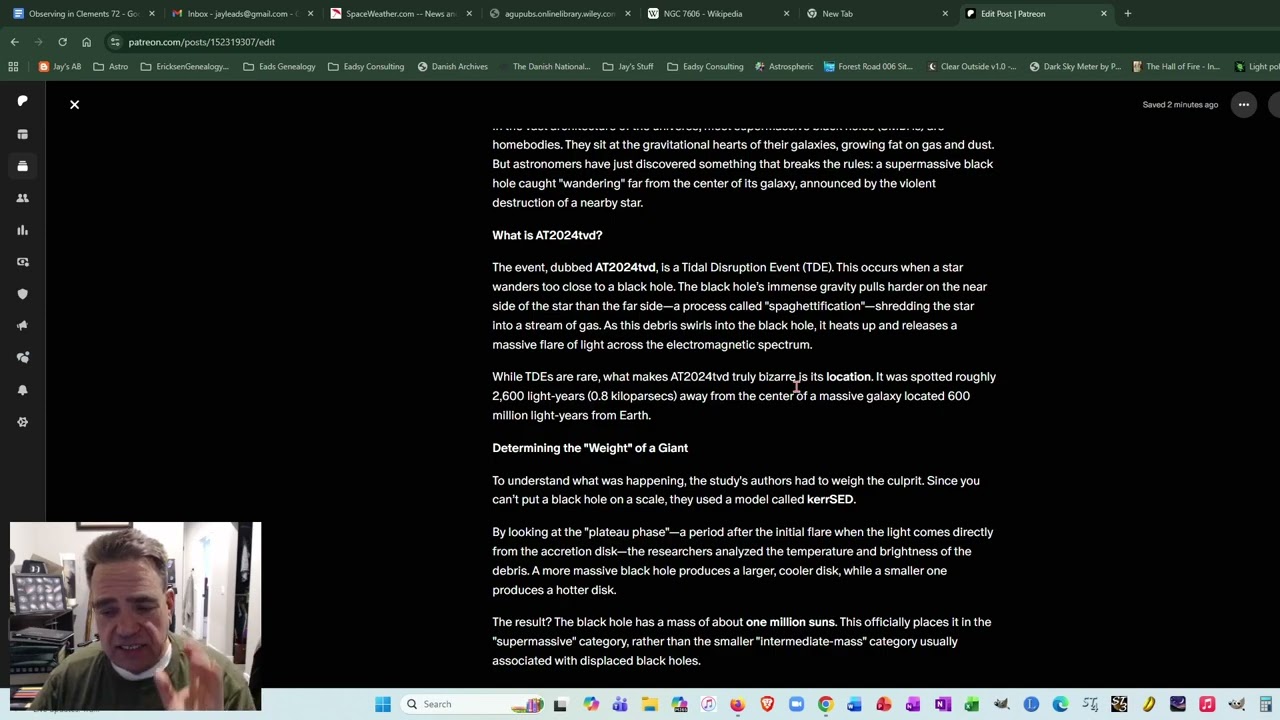Open Jay's Stuff bookmark folder
Image resolution: width=1280 pixels, height=720 pixels.
click(x=628, y=67)
